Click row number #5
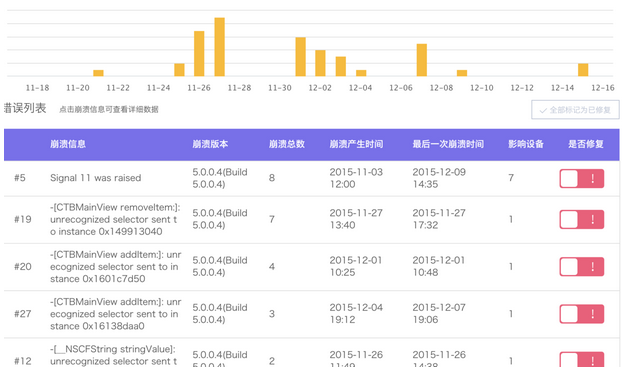 tap(20, 178)
